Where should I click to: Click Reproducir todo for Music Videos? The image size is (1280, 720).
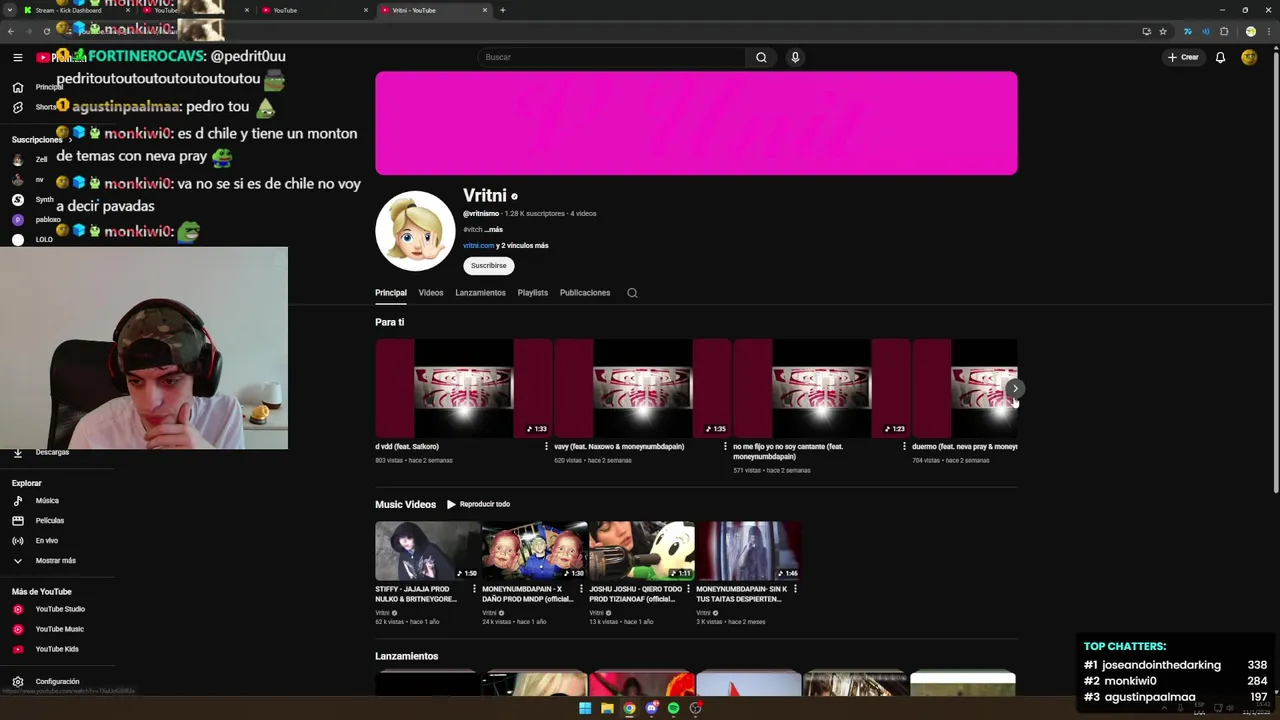pyautogui.click(x=478, y=504)
